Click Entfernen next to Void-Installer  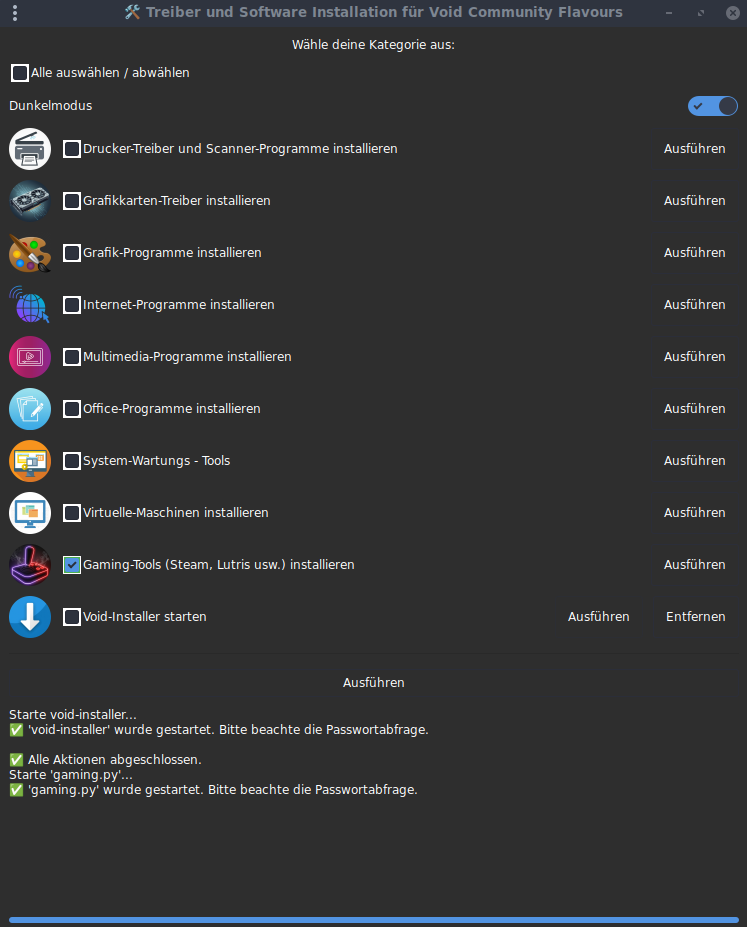[x=695, y=617]
